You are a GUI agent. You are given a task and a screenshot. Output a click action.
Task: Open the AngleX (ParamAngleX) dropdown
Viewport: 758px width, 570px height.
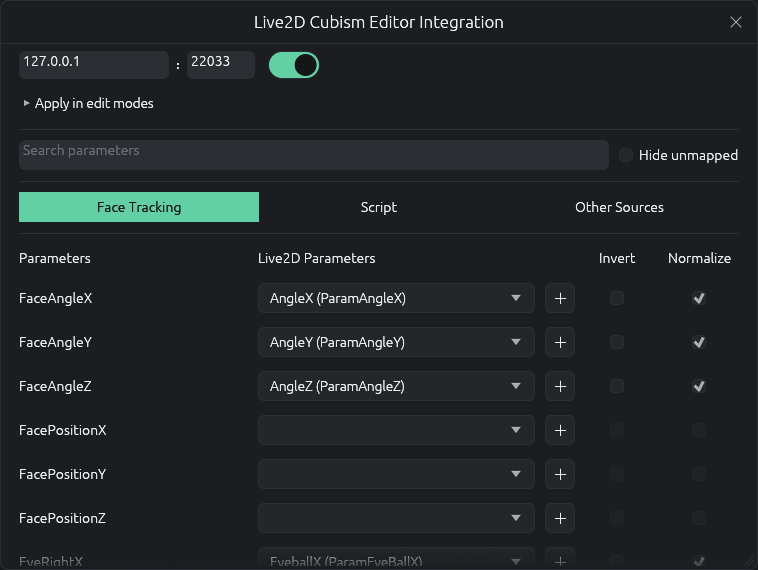396,298
